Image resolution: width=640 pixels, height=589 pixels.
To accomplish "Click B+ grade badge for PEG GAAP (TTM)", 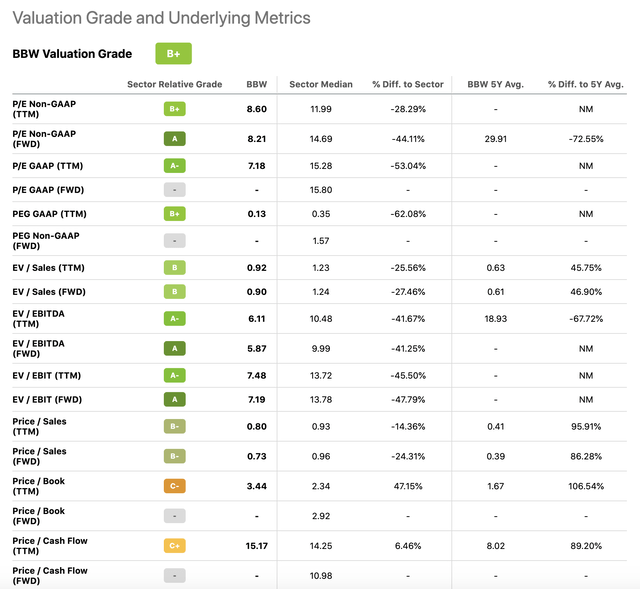I will (x=175, y=214).
